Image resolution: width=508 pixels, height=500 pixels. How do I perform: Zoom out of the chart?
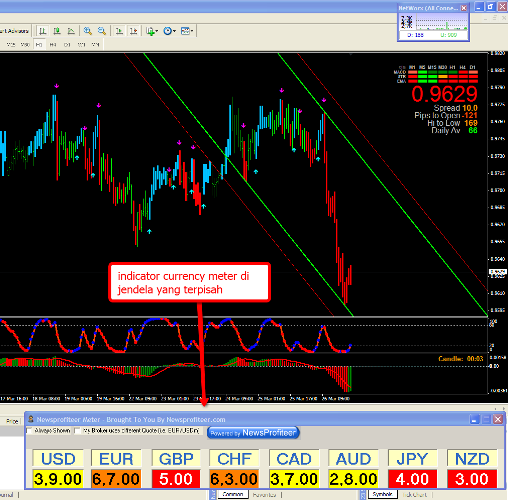(x=102, y=31)
